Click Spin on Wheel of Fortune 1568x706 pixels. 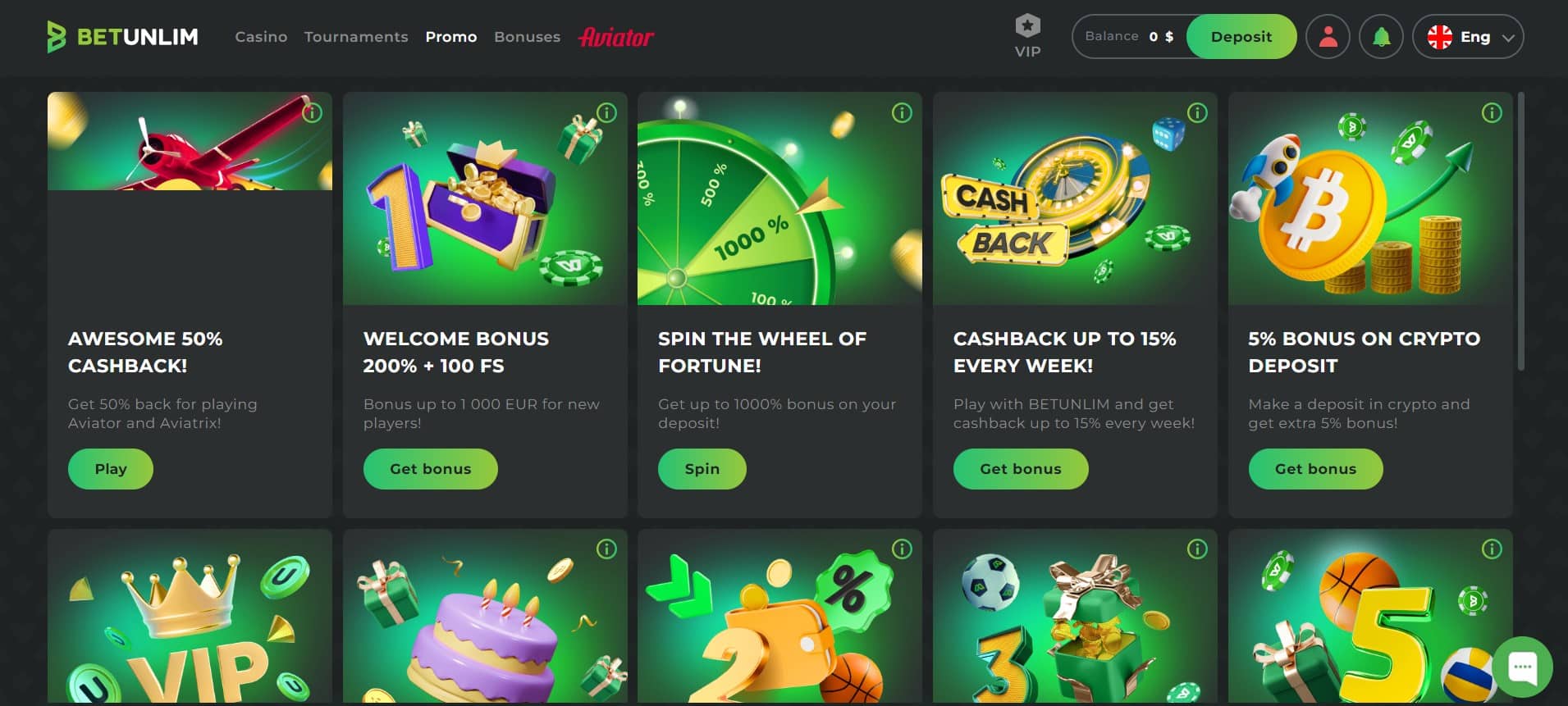pos(702,469)
